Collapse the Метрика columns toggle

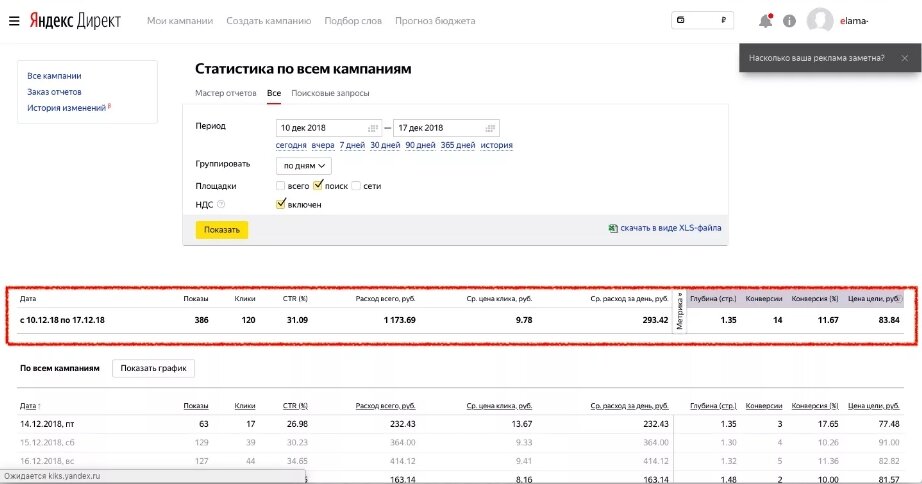[x=680, y=311]
